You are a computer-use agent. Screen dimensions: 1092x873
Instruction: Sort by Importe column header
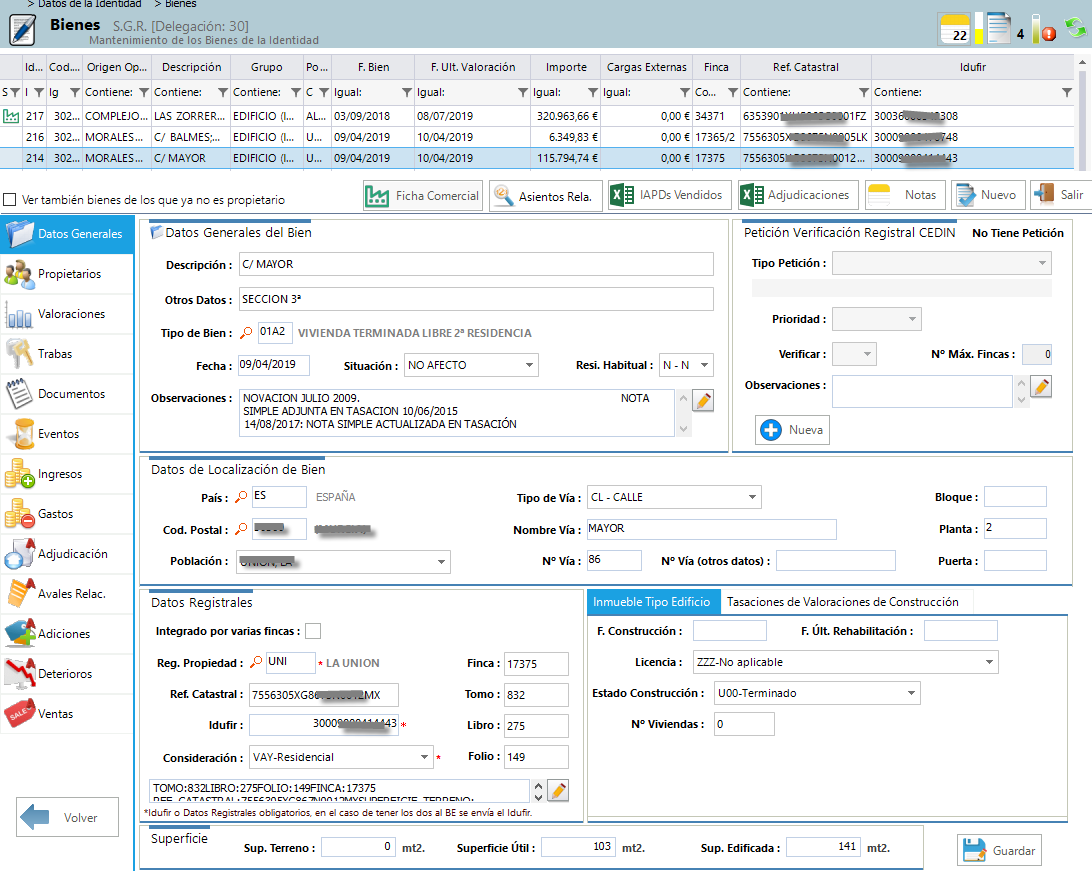click(x=566, y=68)
